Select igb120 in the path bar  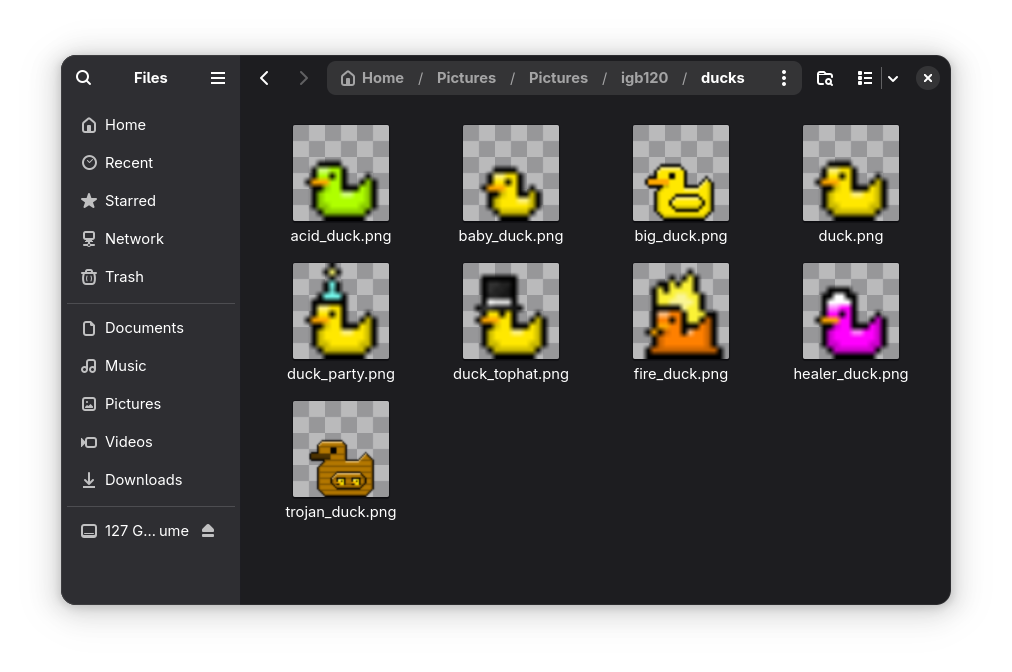(x=644, y=77)
